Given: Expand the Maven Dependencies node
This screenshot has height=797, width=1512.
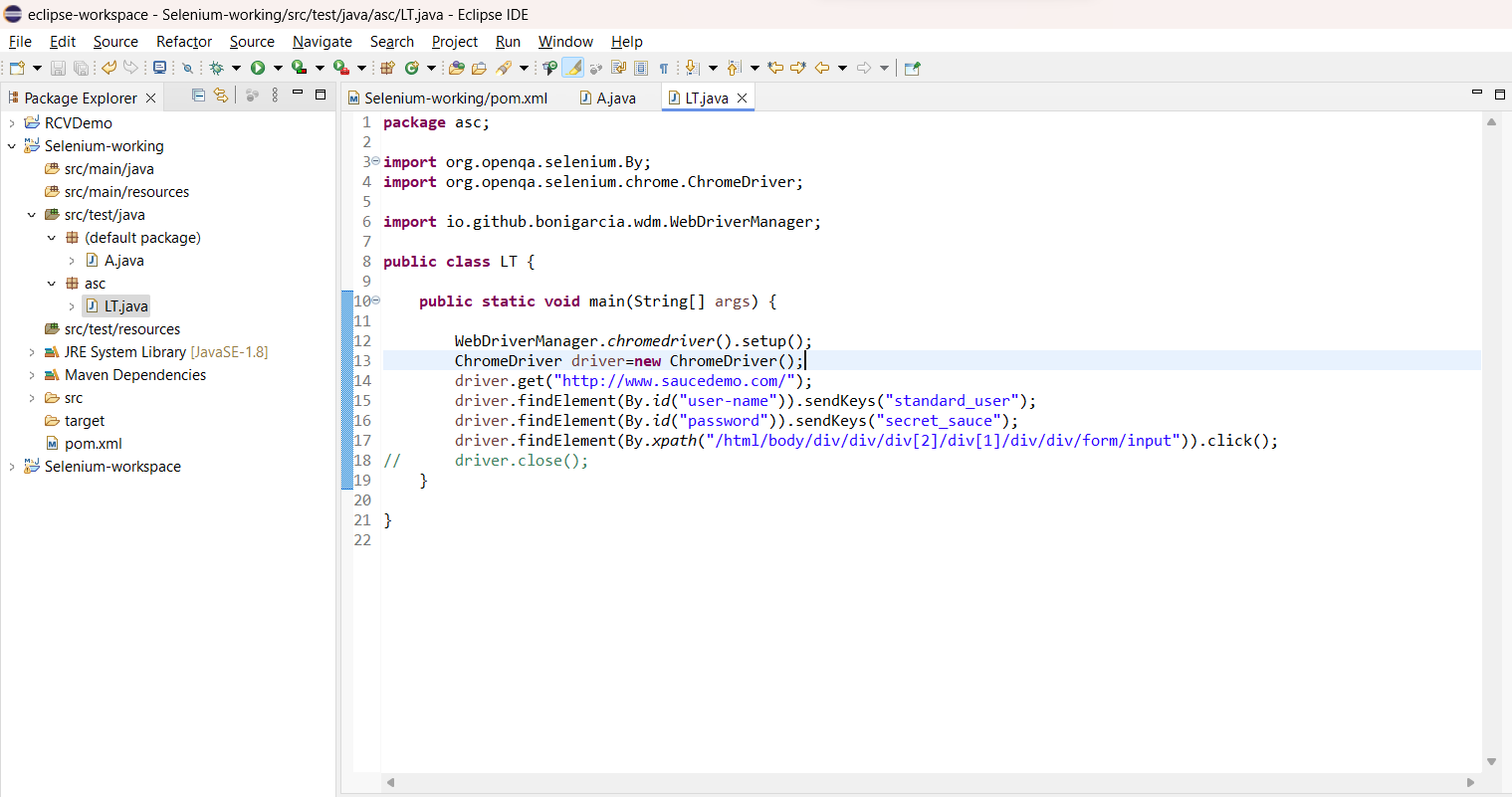Looking at the screenshot, I should 30,375.
